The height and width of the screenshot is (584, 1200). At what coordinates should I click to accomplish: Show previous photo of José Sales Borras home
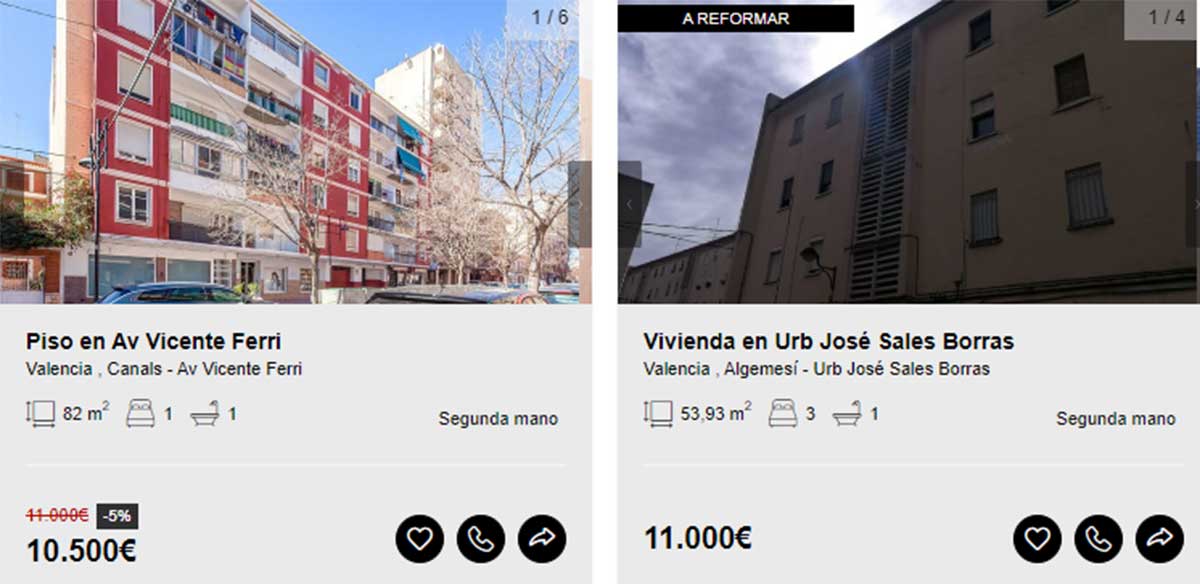[629, 204]
